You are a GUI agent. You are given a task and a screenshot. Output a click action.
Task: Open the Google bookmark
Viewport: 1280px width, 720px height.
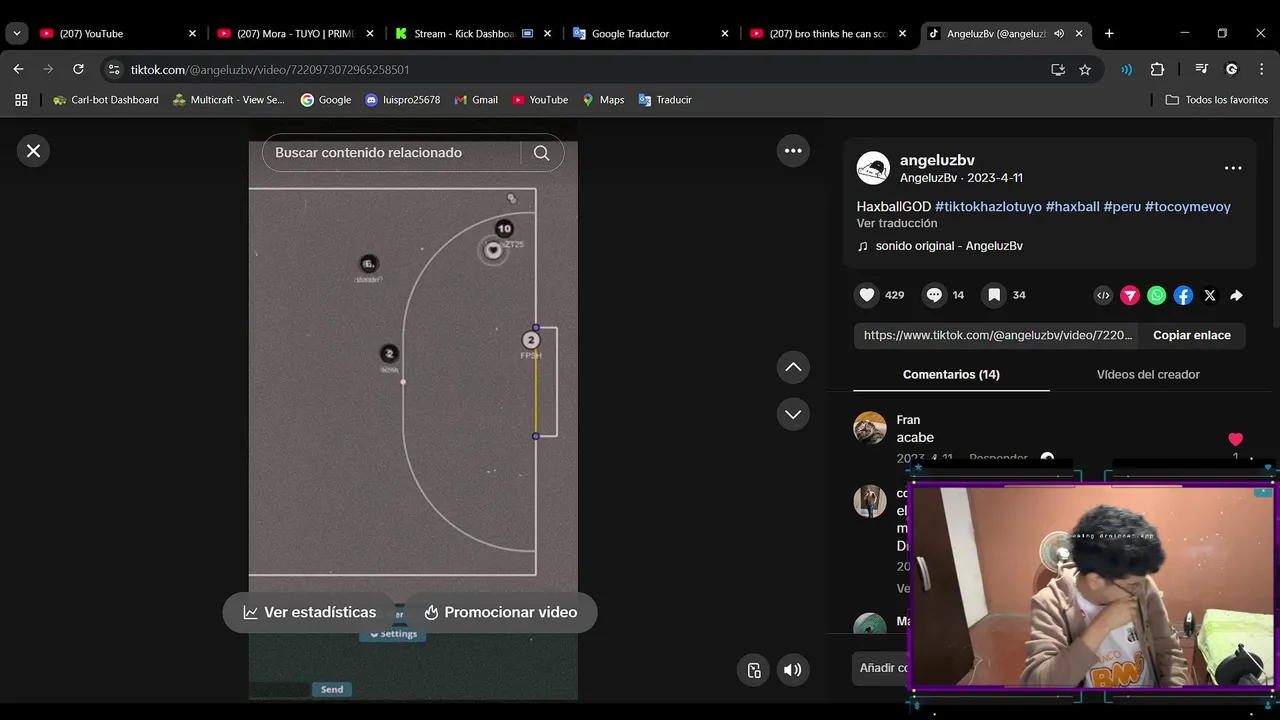tap(326, 100)
